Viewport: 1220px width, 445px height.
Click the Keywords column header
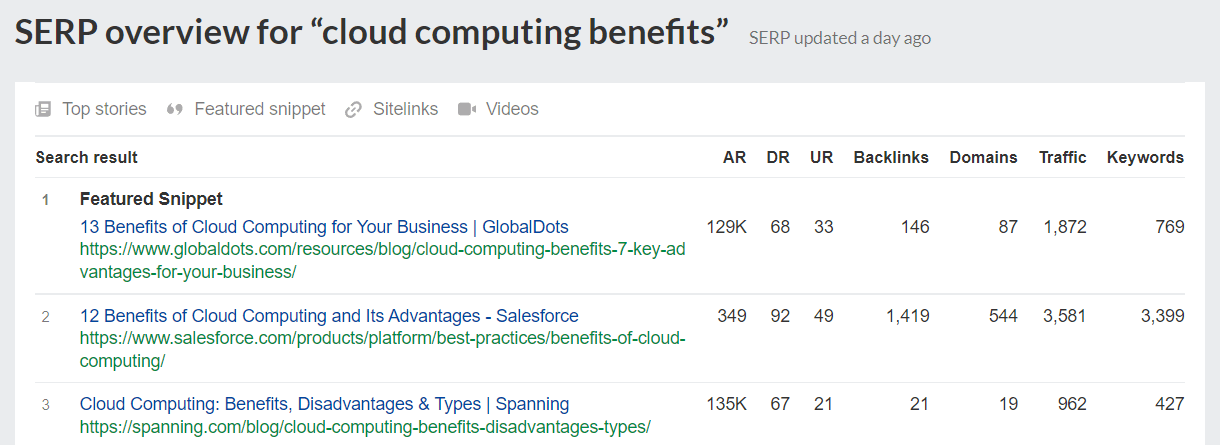[x=1145, y=157]
